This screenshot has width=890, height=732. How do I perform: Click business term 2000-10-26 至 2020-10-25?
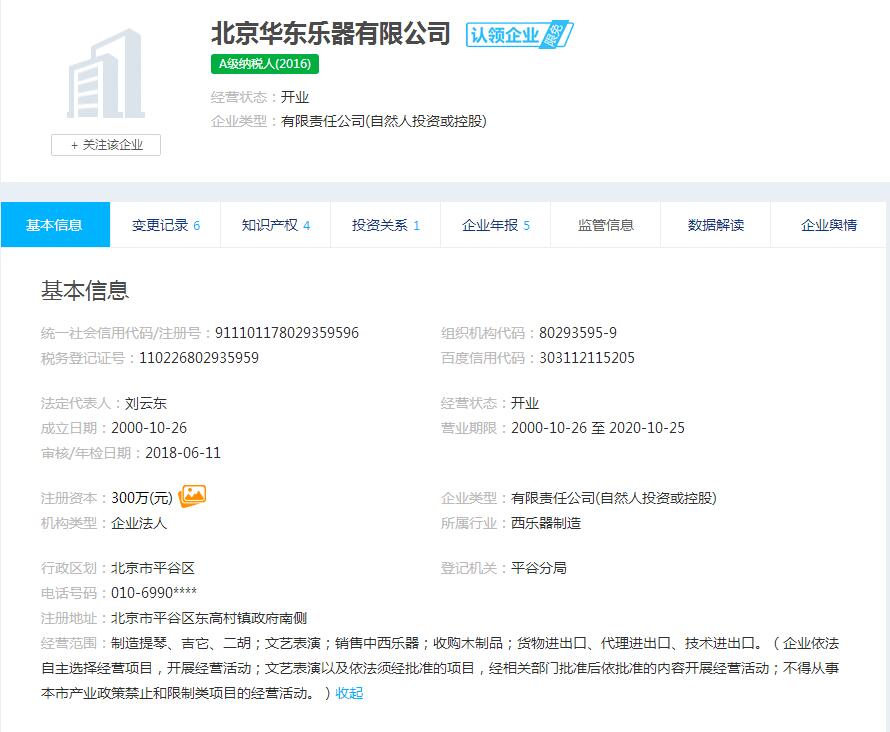point(598,428)
